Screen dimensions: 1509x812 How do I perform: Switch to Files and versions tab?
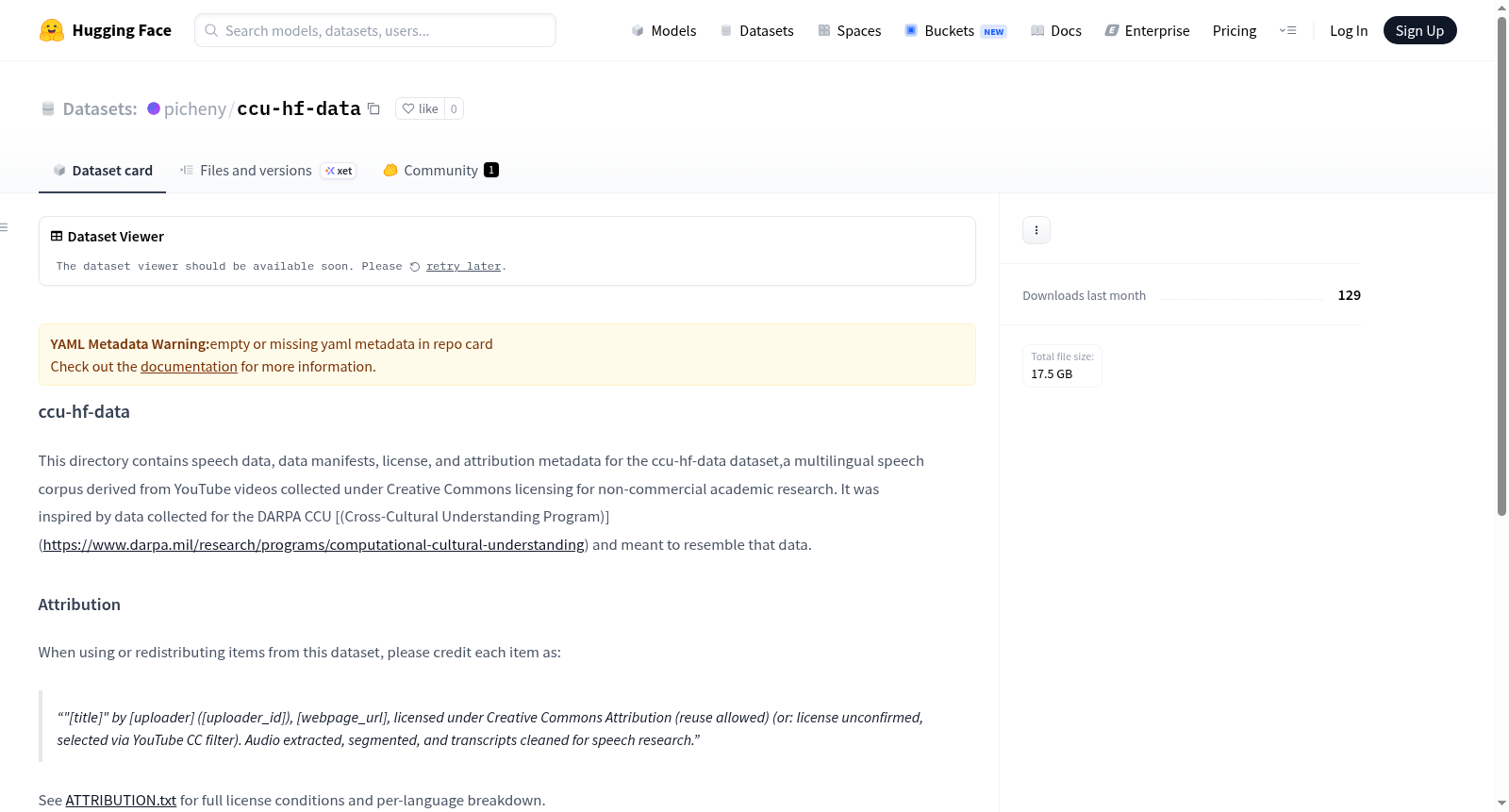tap(268, 171)
